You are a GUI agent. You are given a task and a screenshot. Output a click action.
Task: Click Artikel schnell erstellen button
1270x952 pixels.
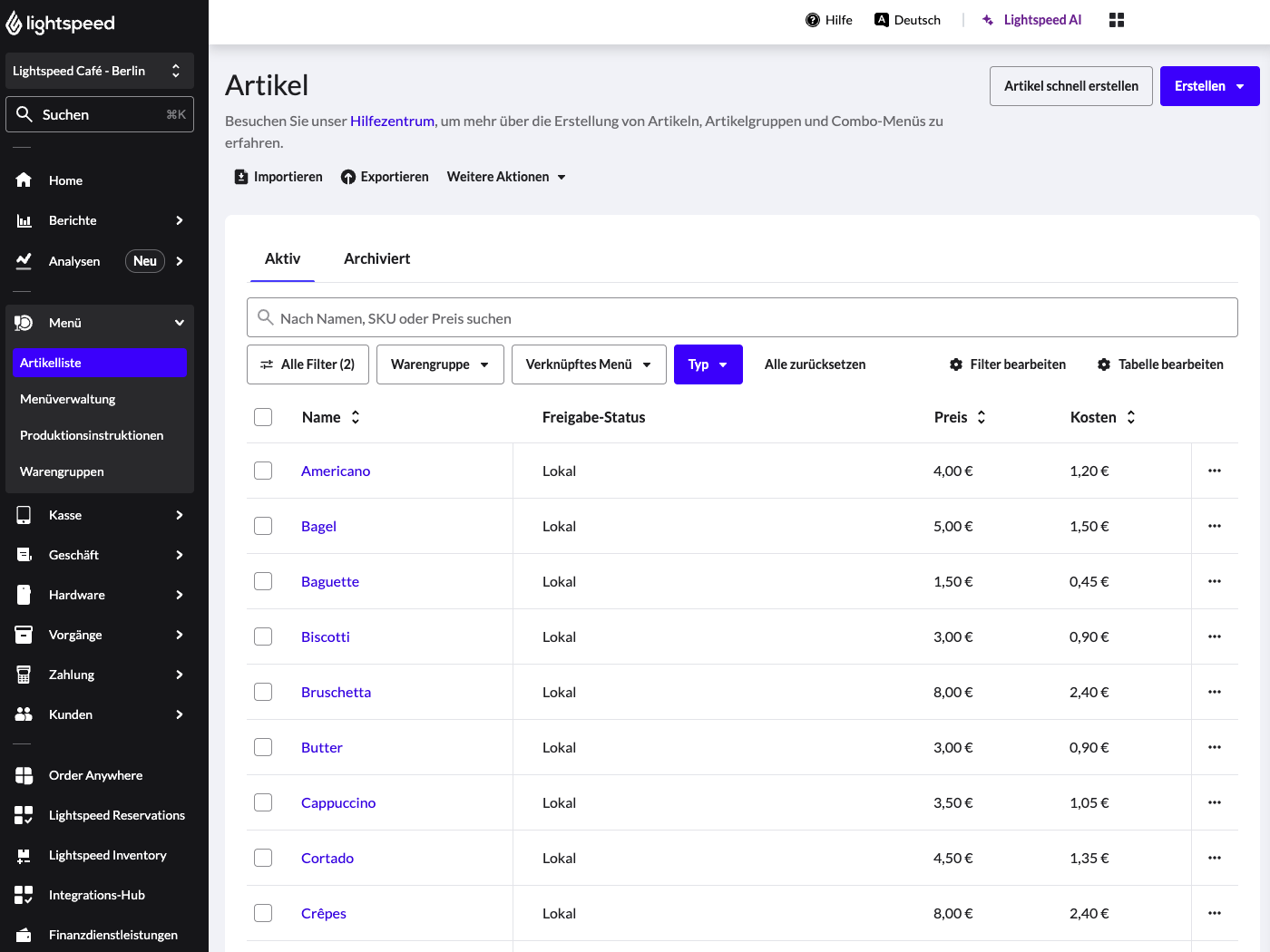pos(1071,86)
